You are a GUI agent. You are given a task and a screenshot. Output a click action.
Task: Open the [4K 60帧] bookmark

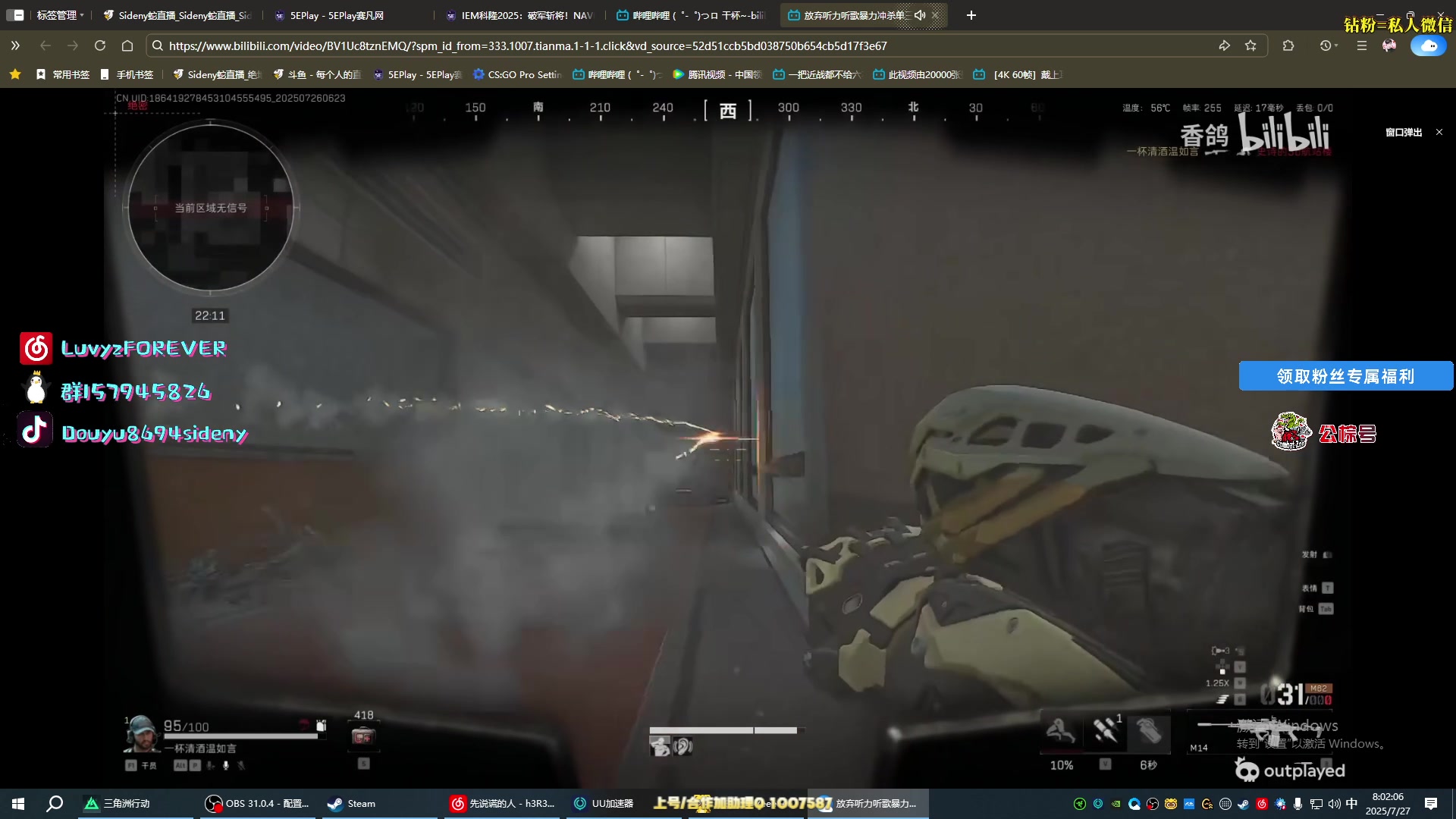(1018, 74)
